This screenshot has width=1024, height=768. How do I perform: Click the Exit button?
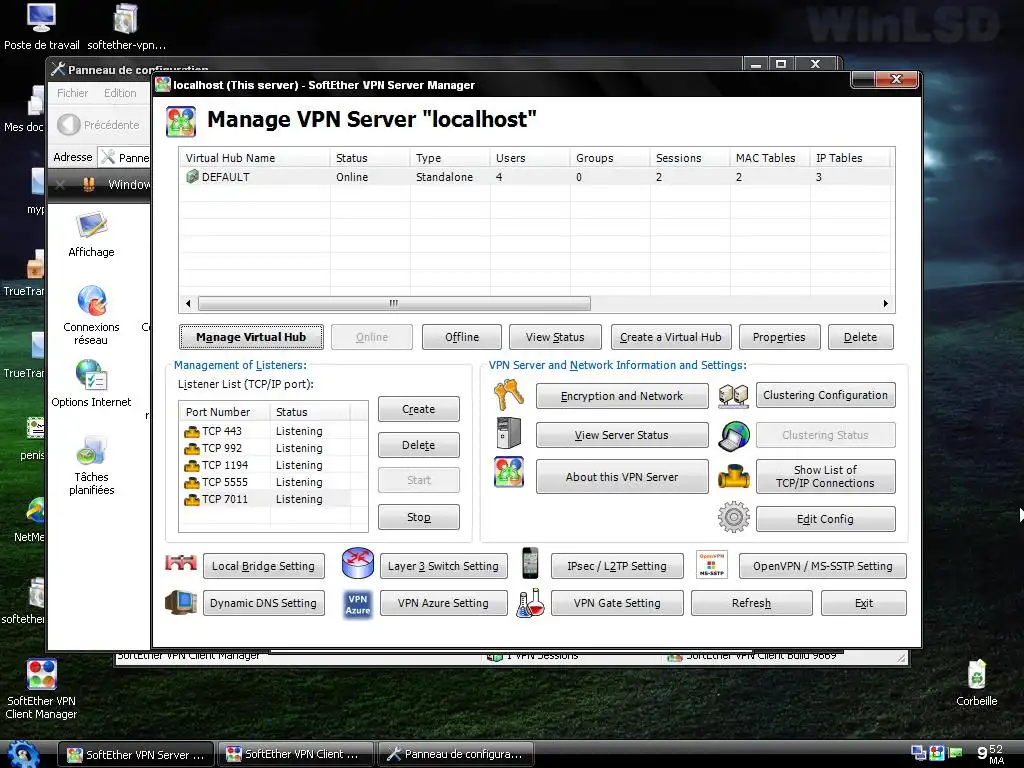point(864,603)
